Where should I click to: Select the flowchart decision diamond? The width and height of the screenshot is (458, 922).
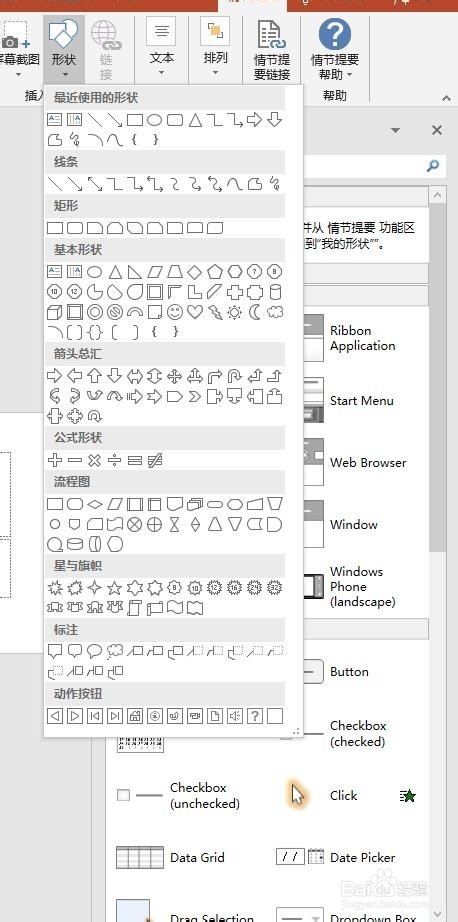coord(95,504)
